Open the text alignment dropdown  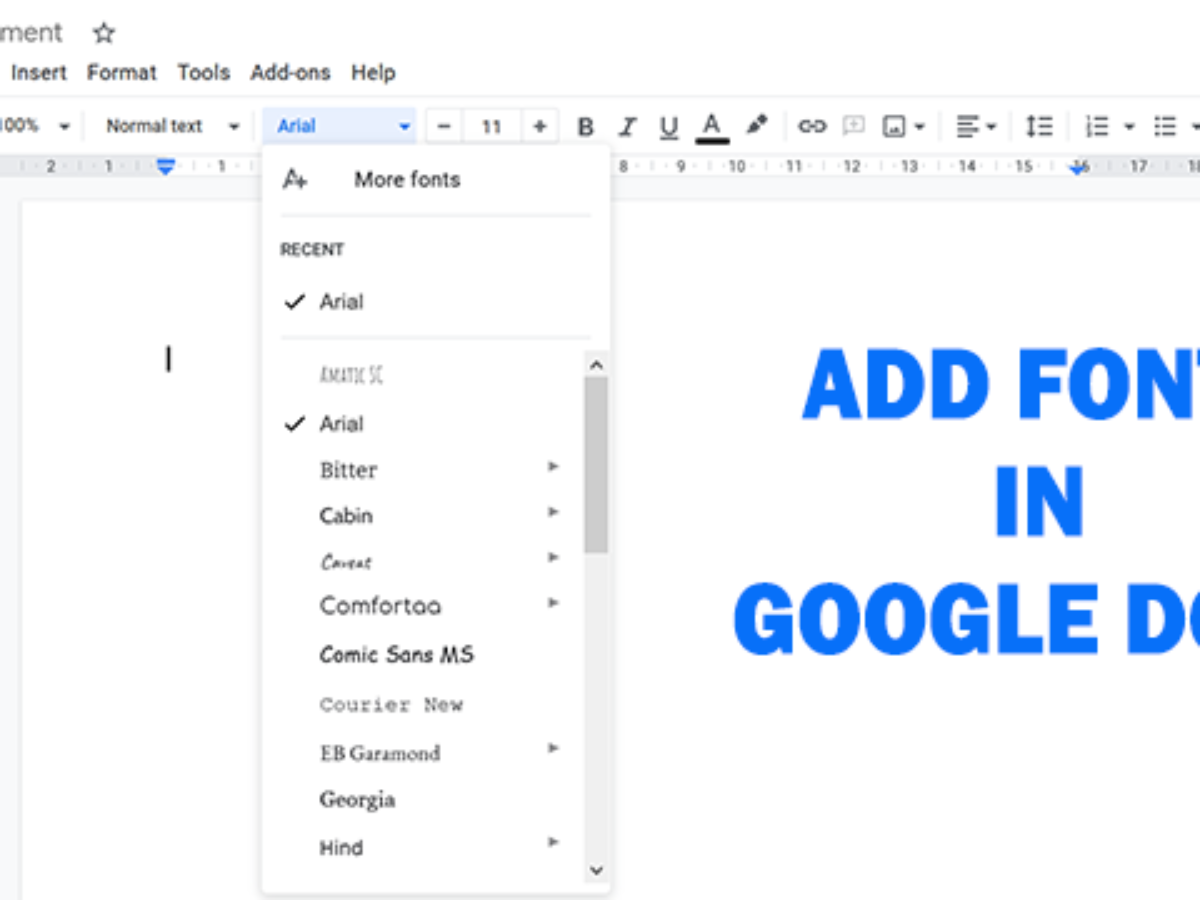click(976, 127)
